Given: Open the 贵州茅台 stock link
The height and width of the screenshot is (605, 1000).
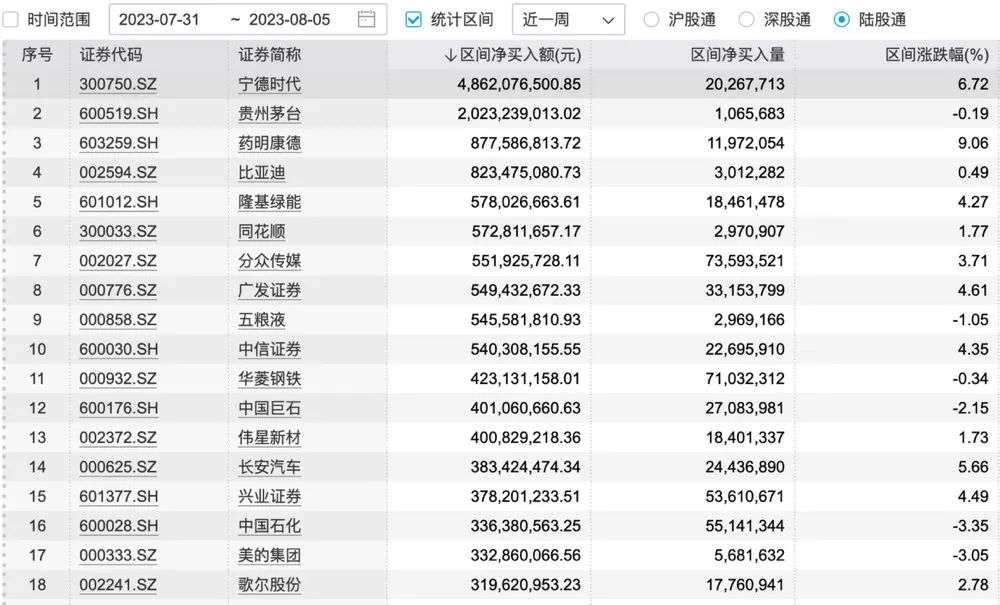Looking at the screenshot, I should point(269,113).
